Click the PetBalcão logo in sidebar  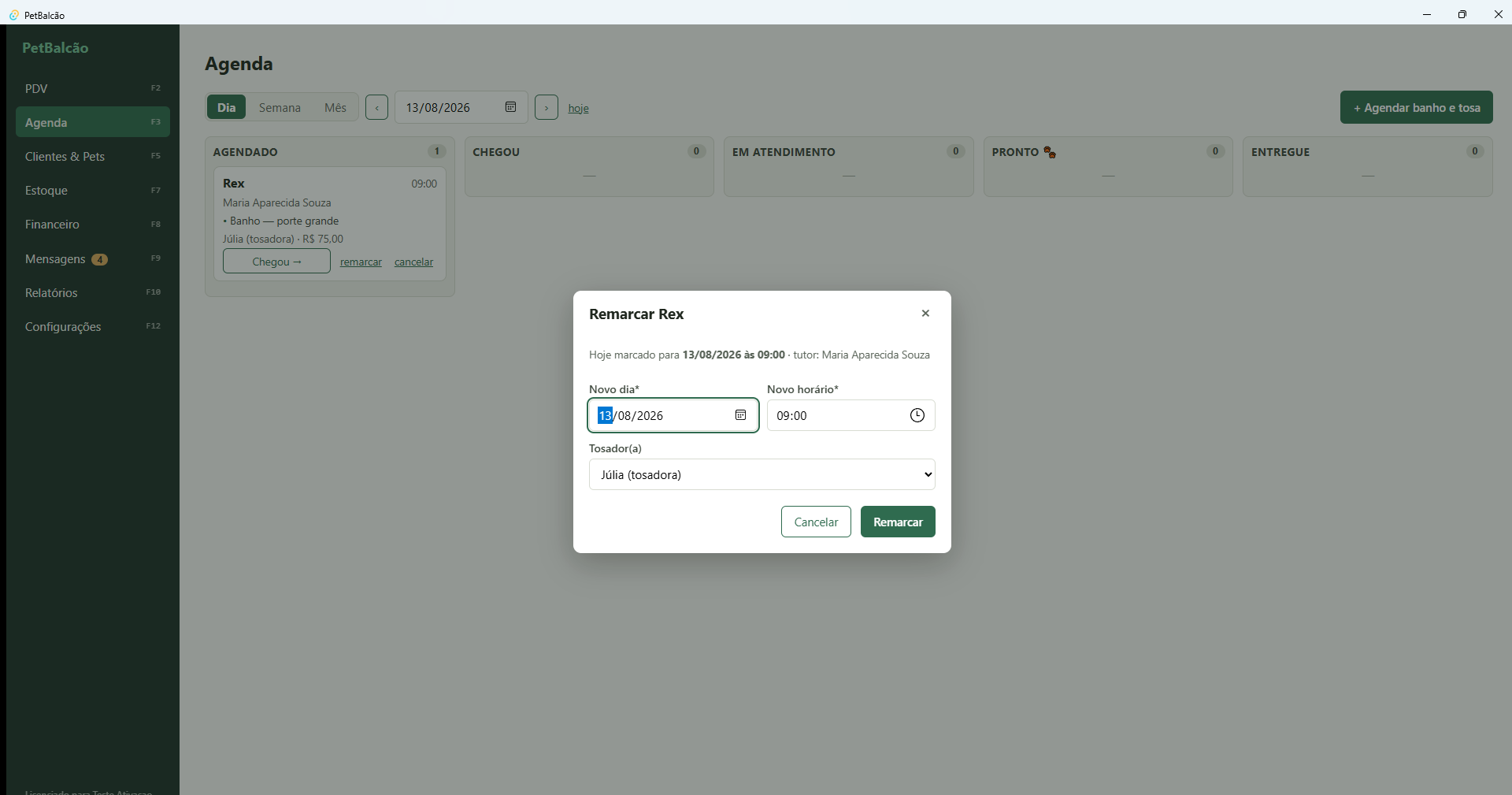point(55,47)
